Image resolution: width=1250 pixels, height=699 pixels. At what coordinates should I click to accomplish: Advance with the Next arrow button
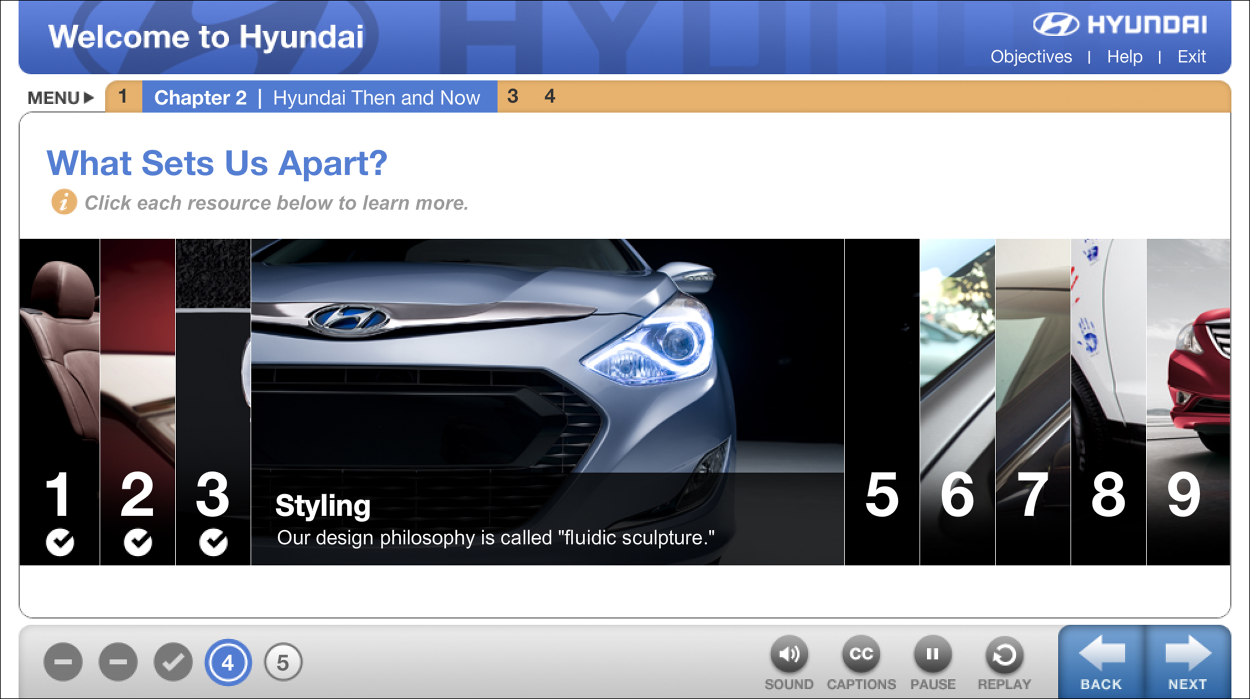[1188, 661]
